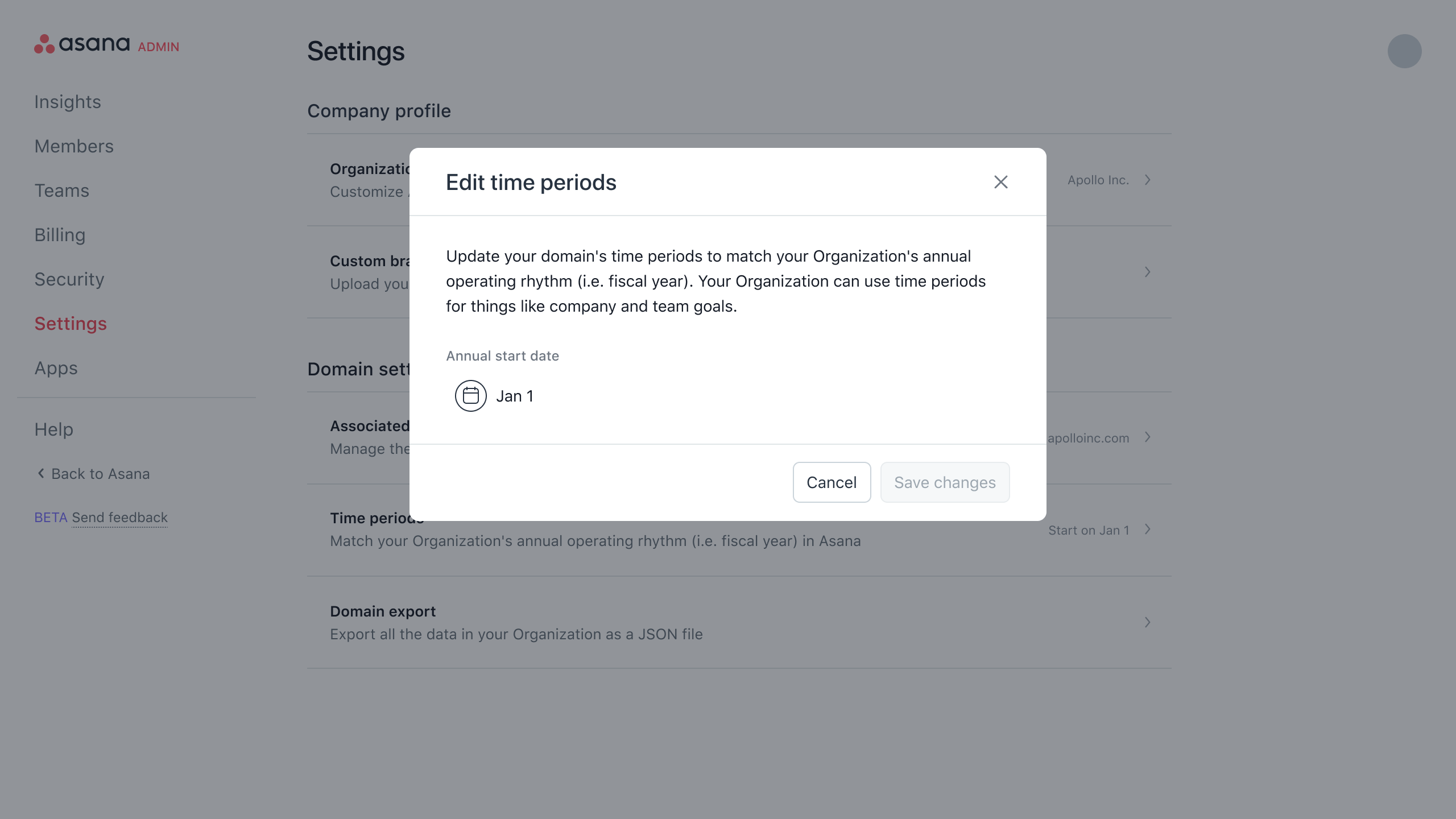1456x819 pixels.
Task: Expand the Organization profile settings
Action: click(x=1148, y=180)
